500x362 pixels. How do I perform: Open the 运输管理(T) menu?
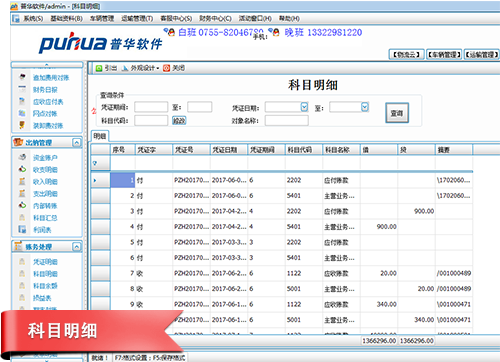pos(137,19)
